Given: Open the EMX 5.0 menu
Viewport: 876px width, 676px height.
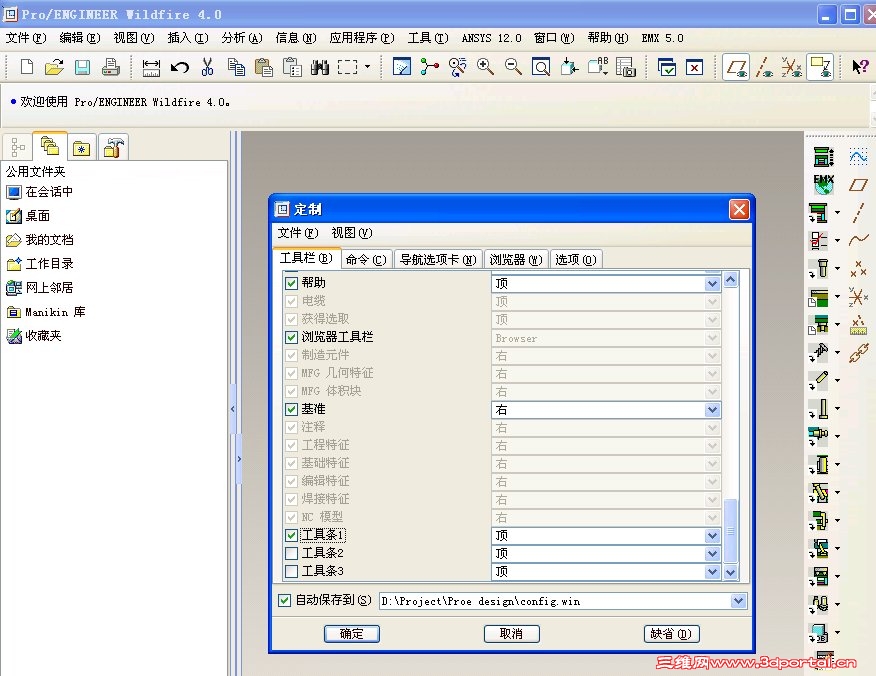Looking at the screenshot, I should (x=662, y=38).
